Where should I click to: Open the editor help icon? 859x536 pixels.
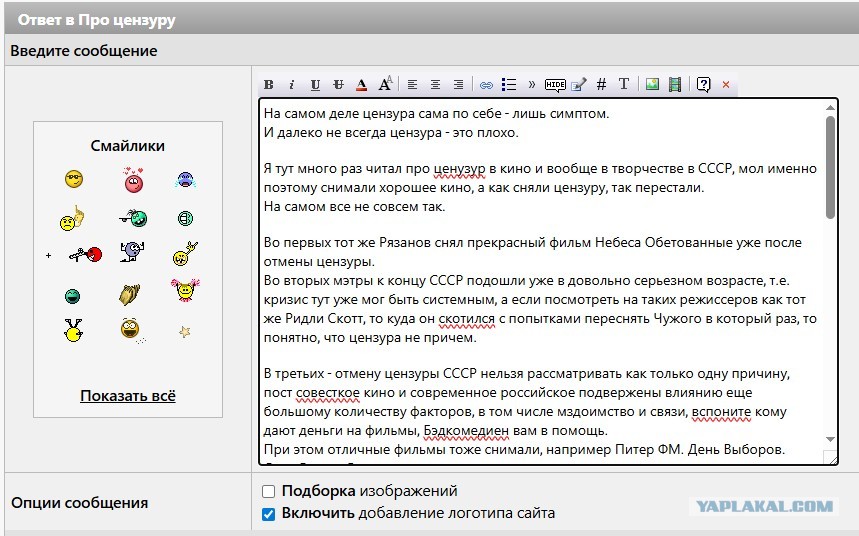(x=703, y=84)
